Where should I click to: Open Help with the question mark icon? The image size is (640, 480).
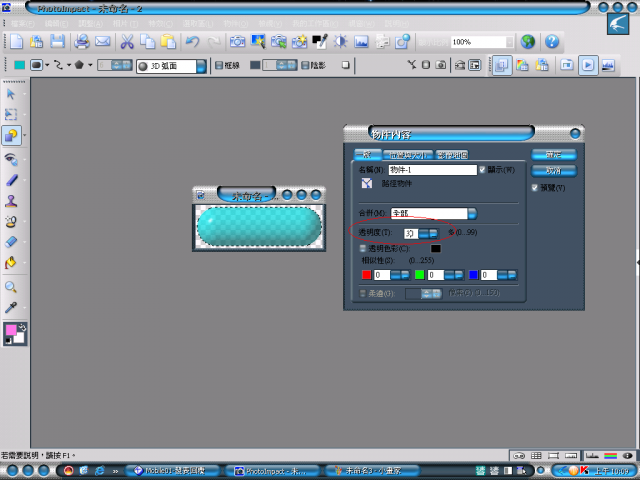[552, 42]
